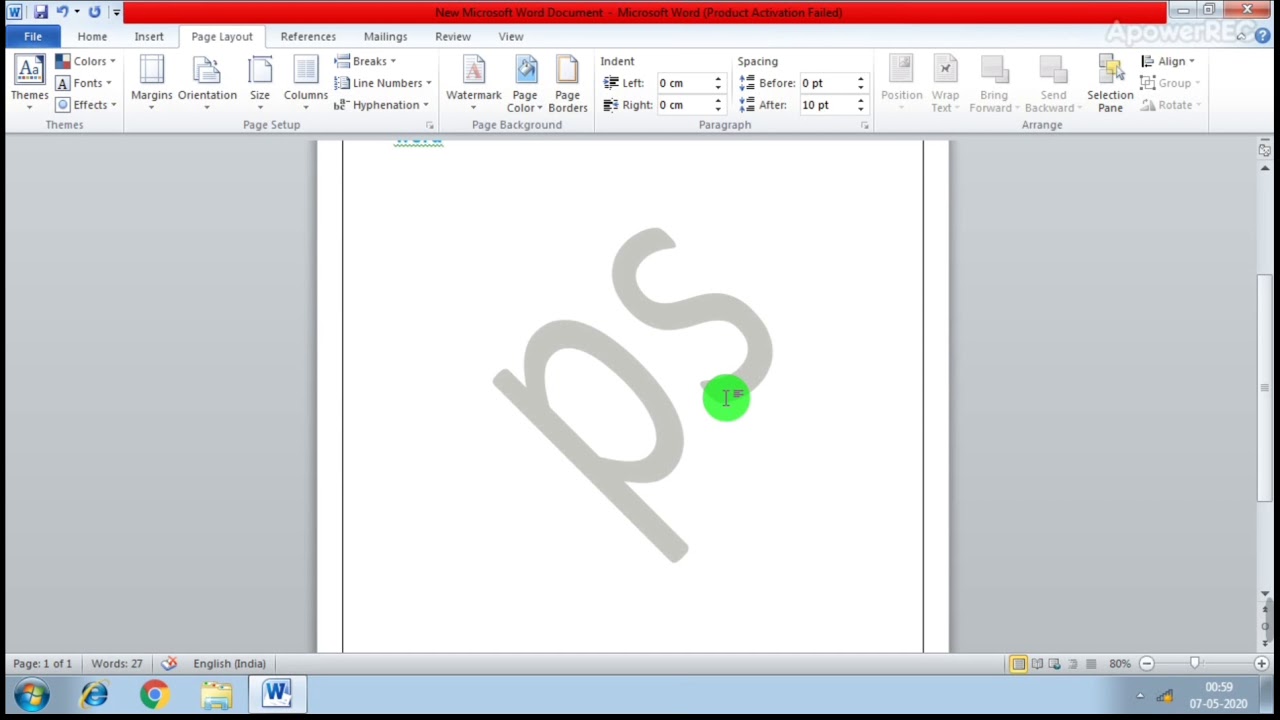Launch Internet Explorer from the taskbar

pos(95,695)
